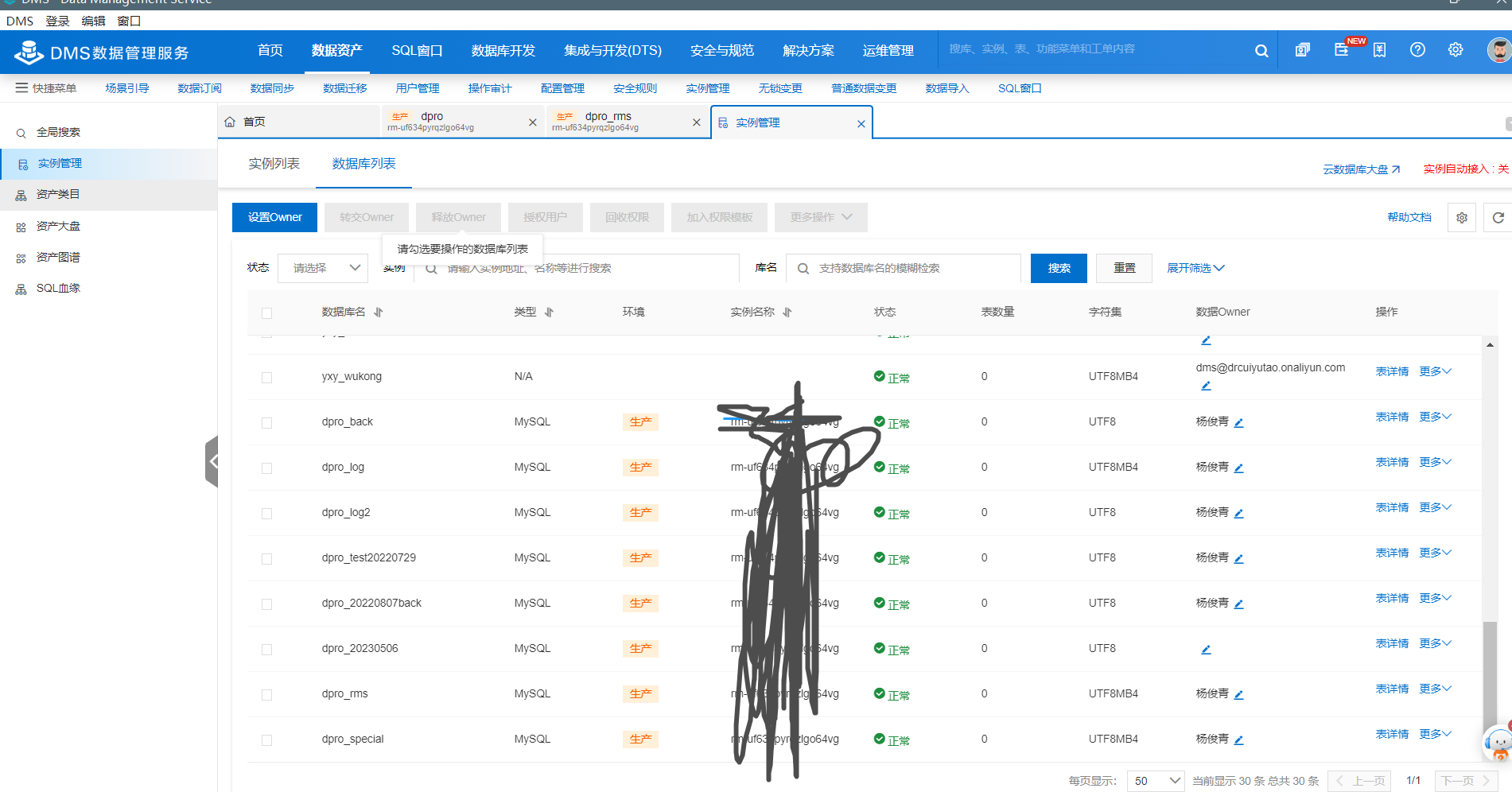Image resolution: width=1512 pixels, height=792 pixels.
Task: Click the DMS logo icon
Action: [x=29, y=52]
